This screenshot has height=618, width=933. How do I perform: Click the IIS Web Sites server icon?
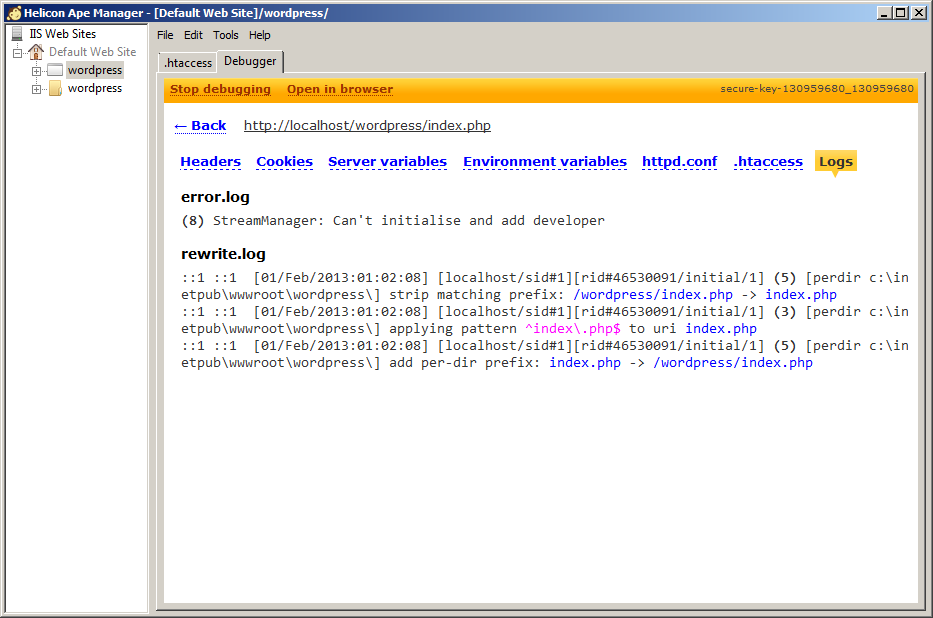[x=17, y=34]
